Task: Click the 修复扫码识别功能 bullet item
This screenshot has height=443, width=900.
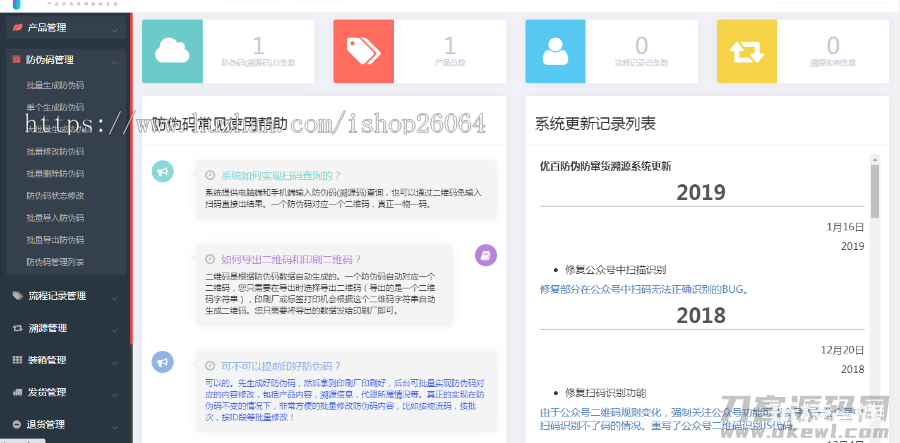Action: coord(606,393)
